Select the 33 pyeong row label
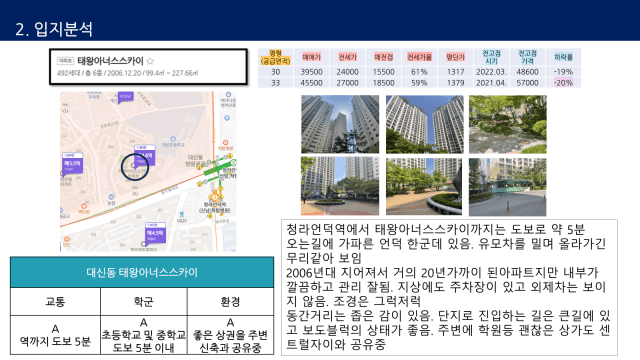This screenshot has width=640, height=360. click(276, 83)
